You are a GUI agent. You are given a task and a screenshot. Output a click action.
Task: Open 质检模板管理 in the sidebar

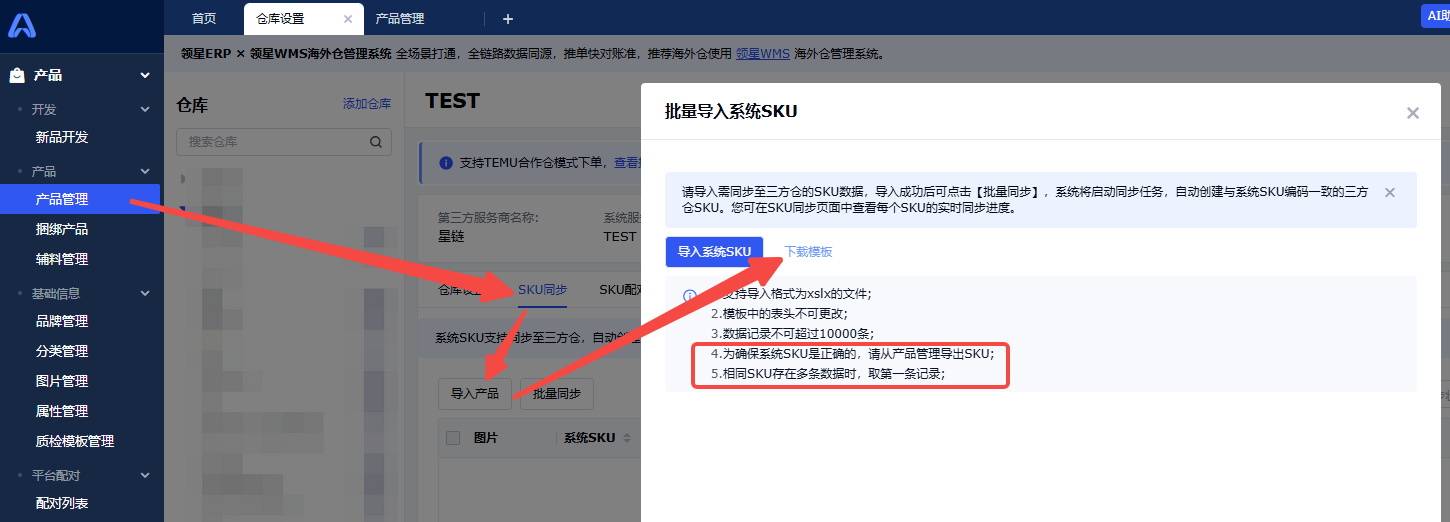pos(75,441)
